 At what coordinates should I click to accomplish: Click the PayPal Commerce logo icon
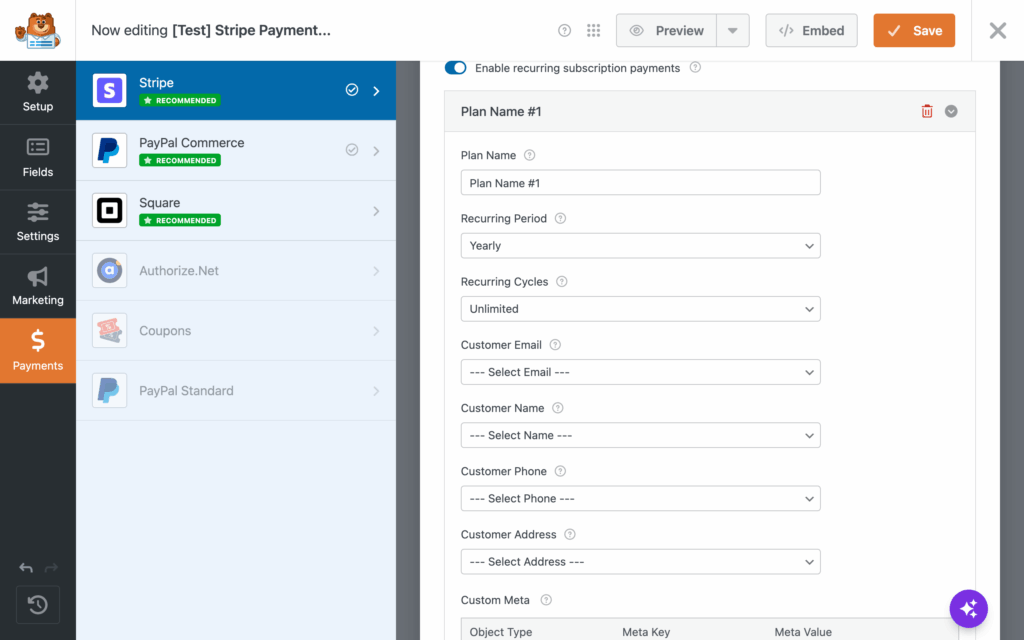click(110, 151)
